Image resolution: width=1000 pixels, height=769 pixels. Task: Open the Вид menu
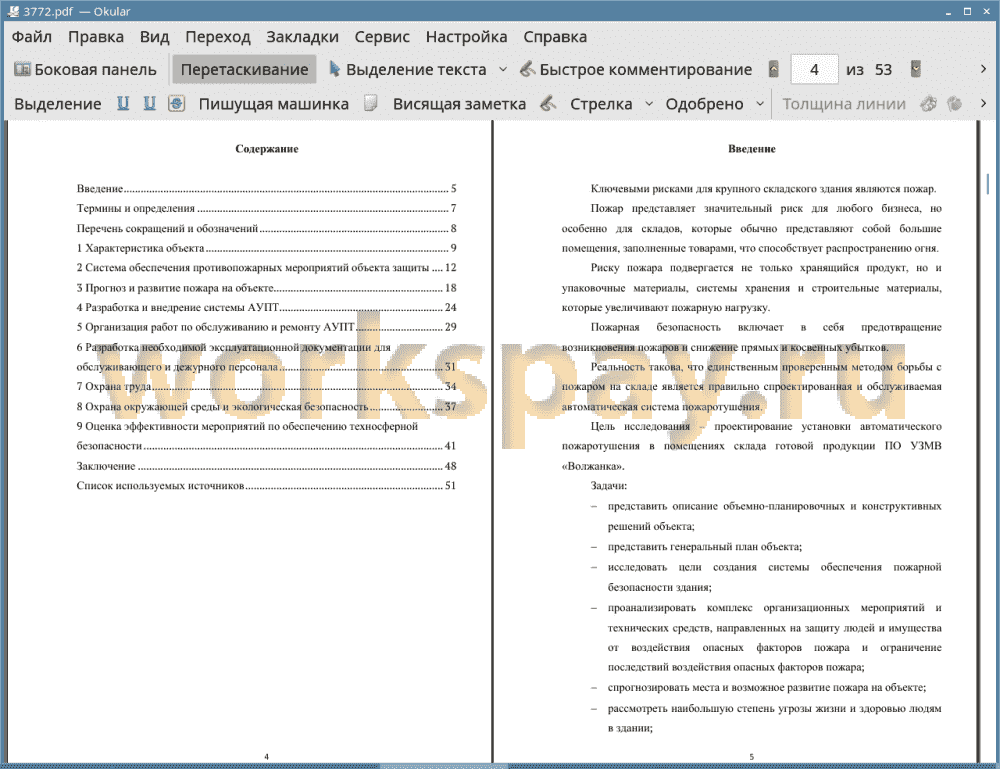pos(154,37)
